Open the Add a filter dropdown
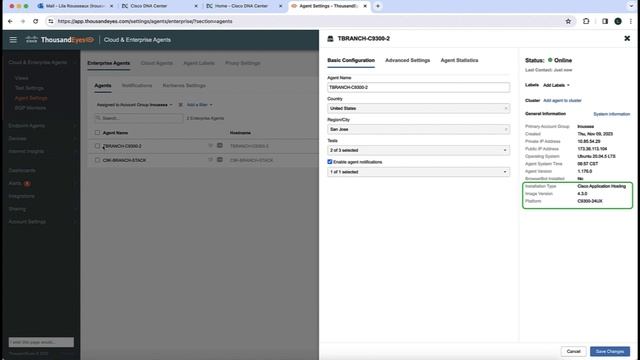640x360 pixels. [x=199, y=105]
